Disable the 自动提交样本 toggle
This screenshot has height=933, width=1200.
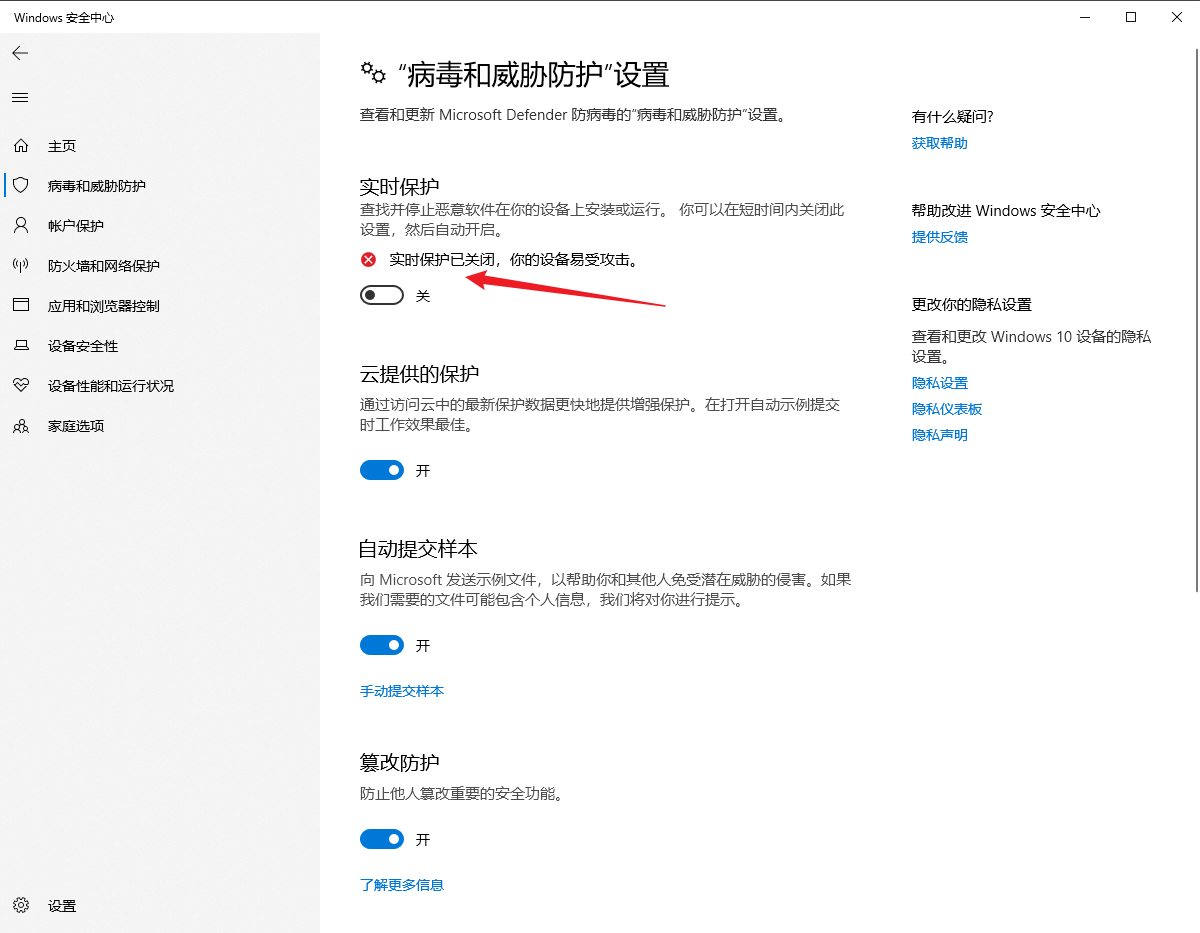click(382, 645)
